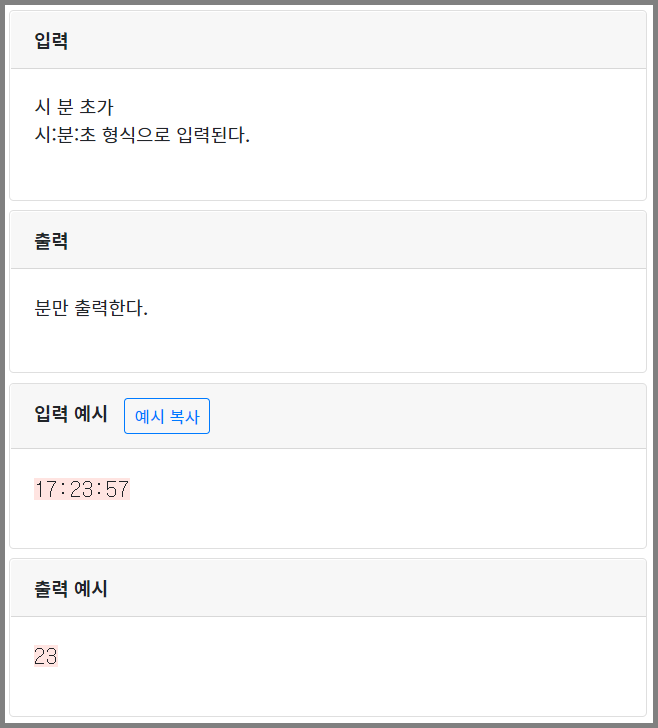658x728 pixels.
Task: Select the sample input 17:23:57
Action: pos(82,489)
